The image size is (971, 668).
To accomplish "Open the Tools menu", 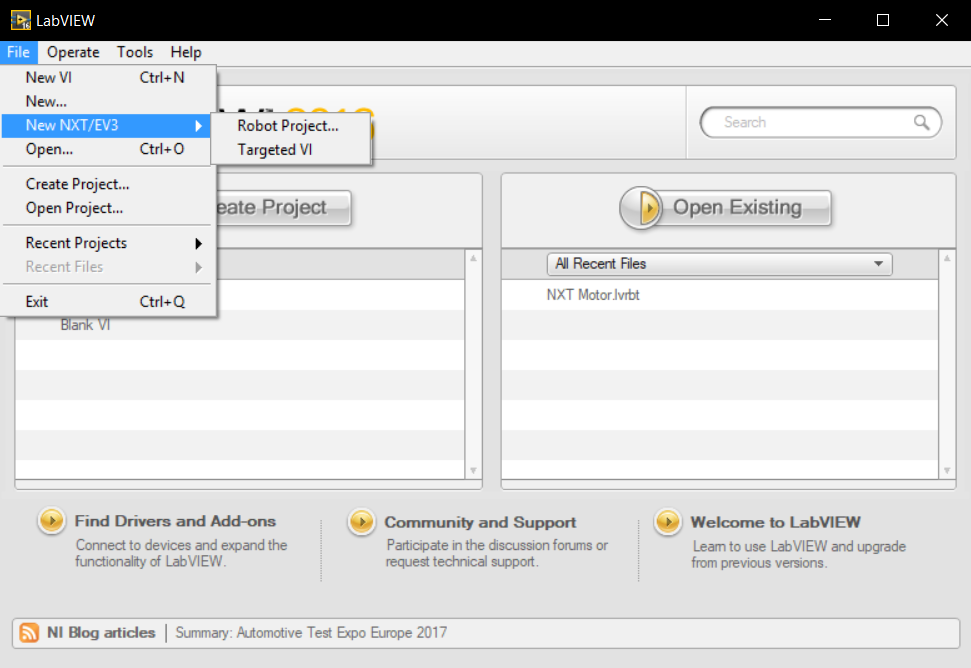I will (x=135, y=52).
